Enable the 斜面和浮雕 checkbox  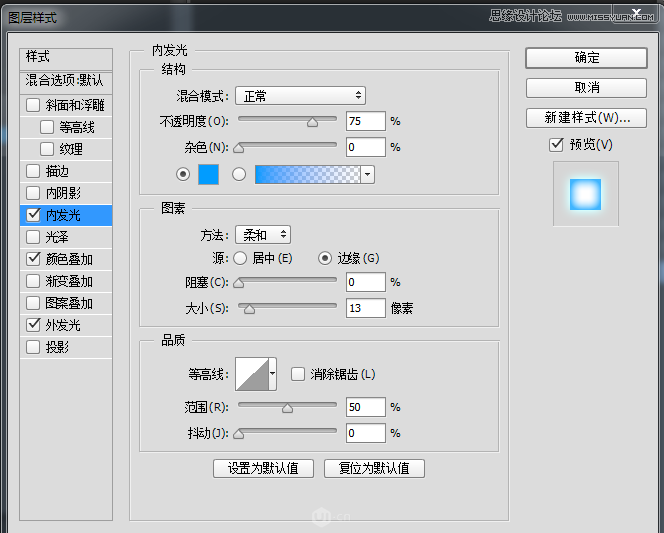coord(33,105)
